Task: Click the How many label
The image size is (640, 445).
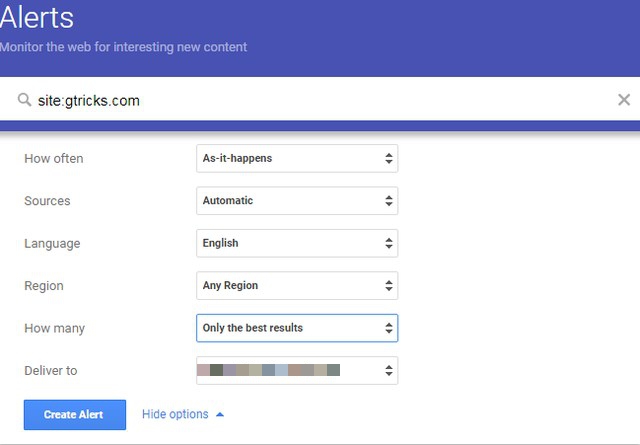Action: [x=54, y=328]
